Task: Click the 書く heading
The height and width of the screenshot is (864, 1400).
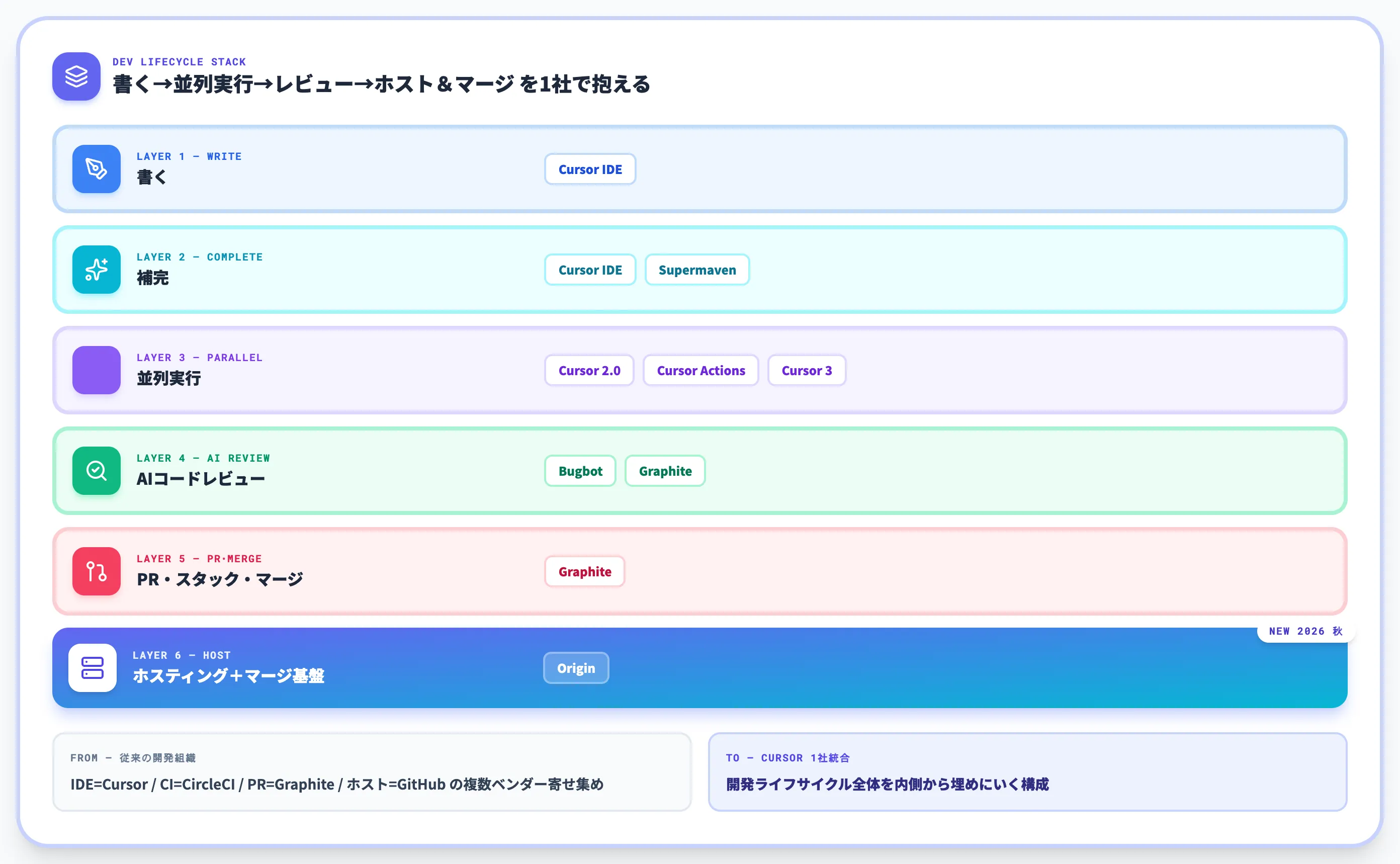Action: [151, 177]
